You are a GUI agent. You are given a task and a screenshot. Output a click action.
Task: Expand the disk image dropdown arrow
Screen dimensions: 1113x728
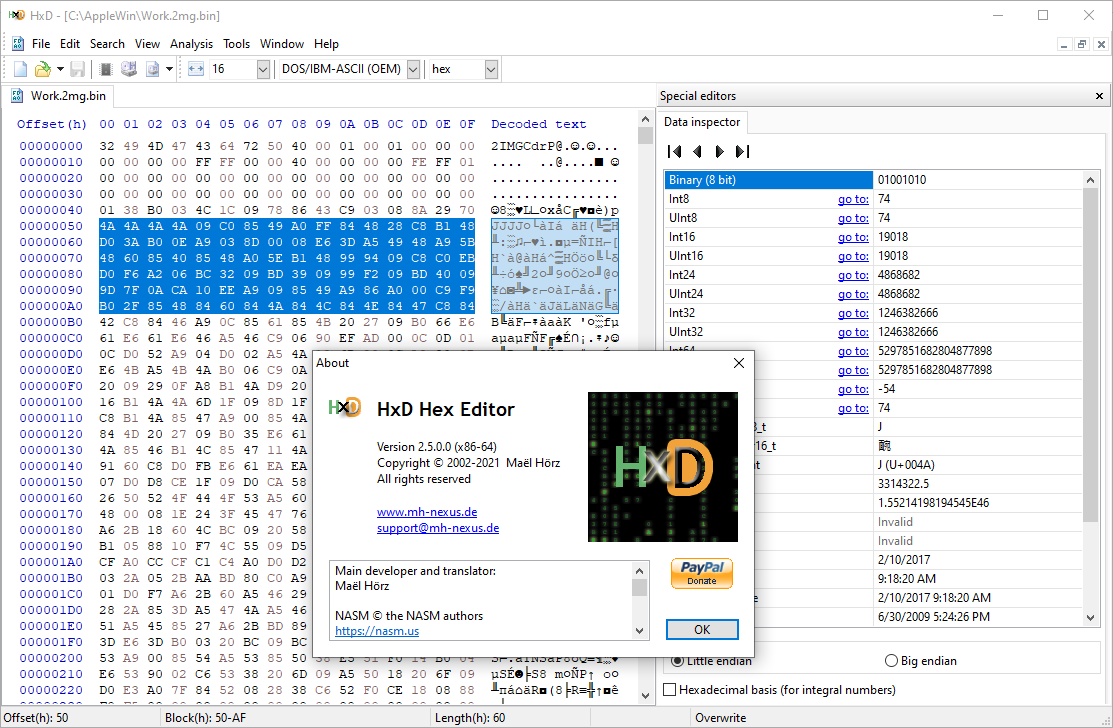[x=170, y=69]
